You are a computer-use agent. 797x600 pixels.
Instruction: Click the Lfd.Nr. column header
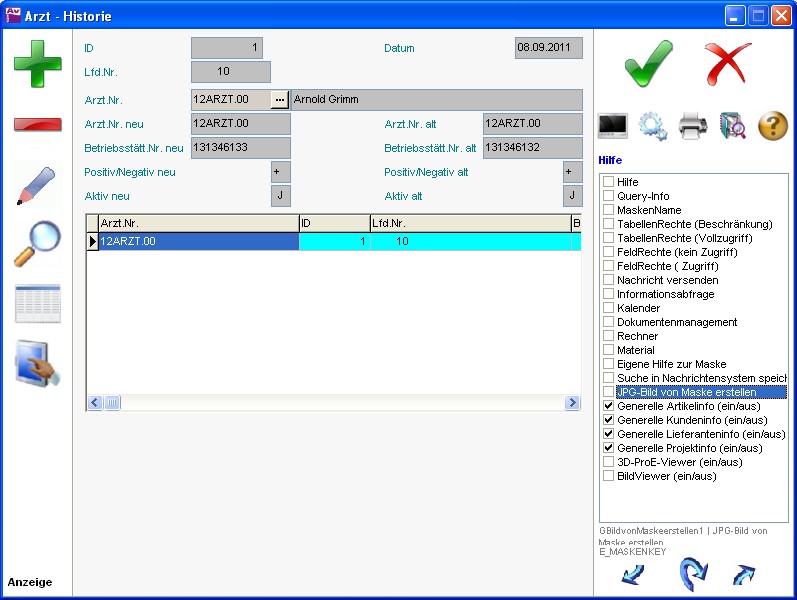468,223
